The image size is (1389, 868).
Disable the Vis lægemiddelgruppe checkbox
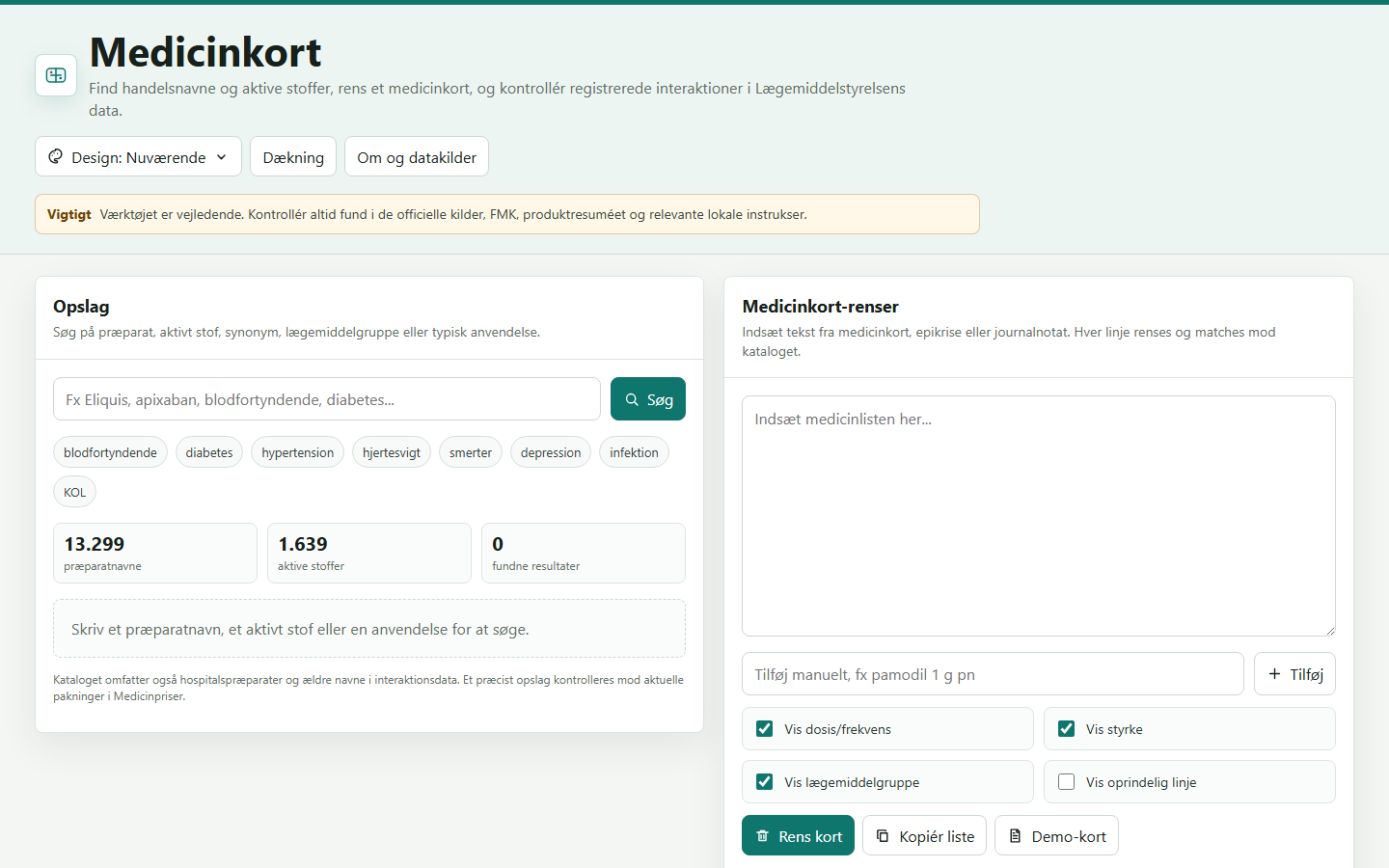click(x=765, y=782)
